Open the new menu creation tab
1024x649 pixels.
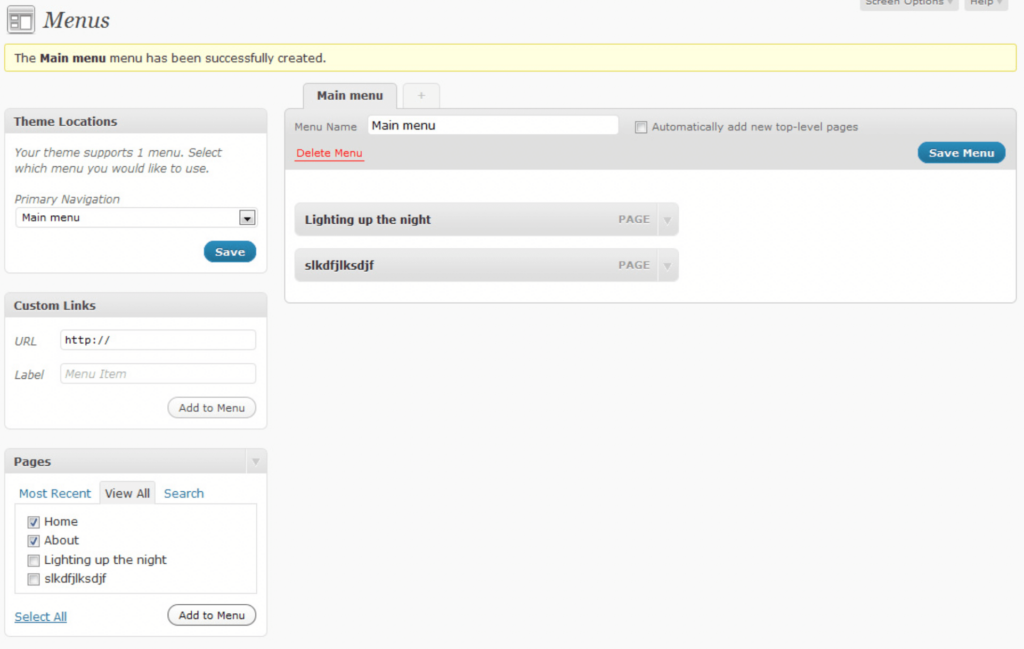[421, 95]
